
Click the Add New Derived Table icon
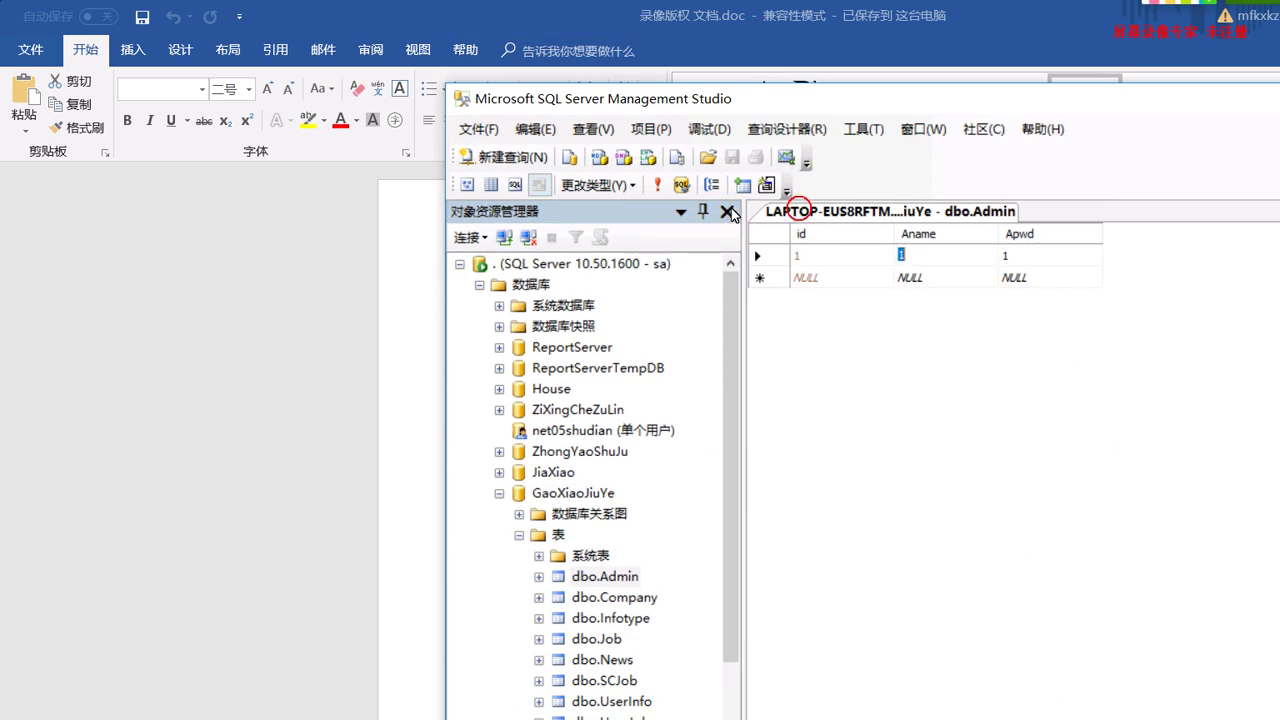click(767, 185)
